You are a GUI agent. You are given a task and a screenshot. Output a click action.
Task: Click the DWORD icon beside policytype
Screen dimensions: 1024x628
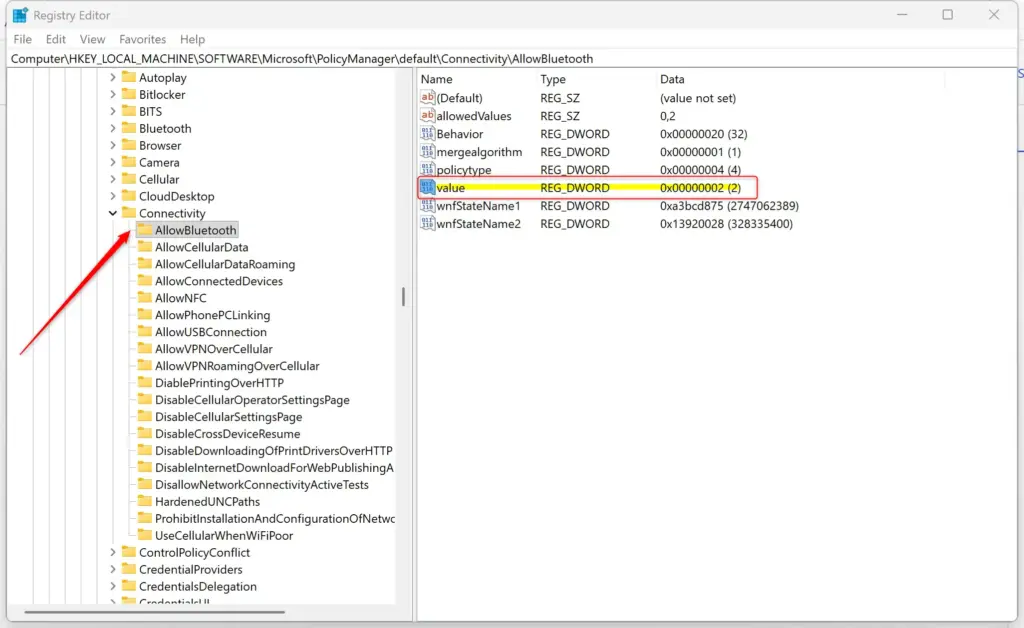pyautogui.click(x=427, y=169)
